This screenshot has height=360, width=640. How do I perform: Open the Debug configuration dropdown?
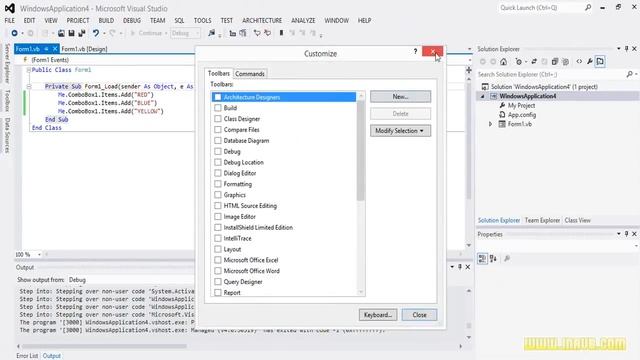click(186, 33)
